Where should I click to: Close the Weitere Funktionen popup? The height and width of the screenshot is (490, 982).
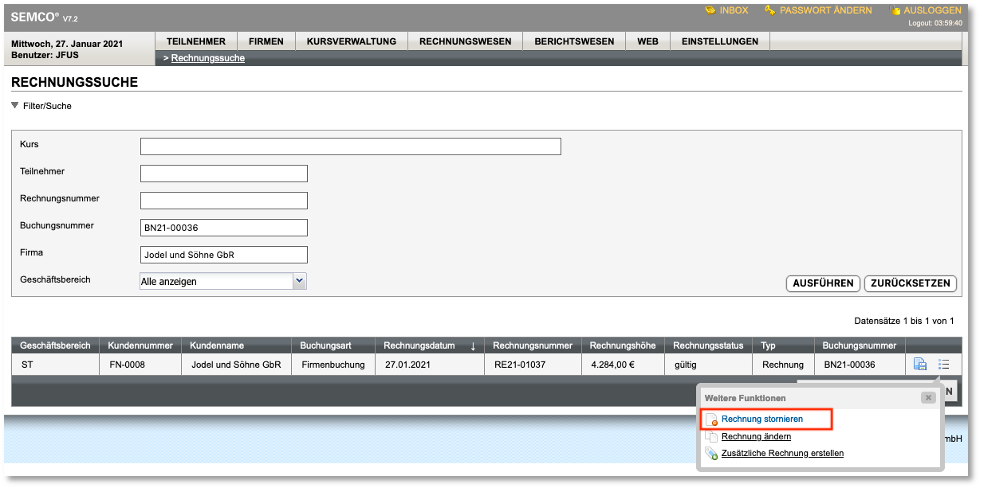tap(929, 398)
